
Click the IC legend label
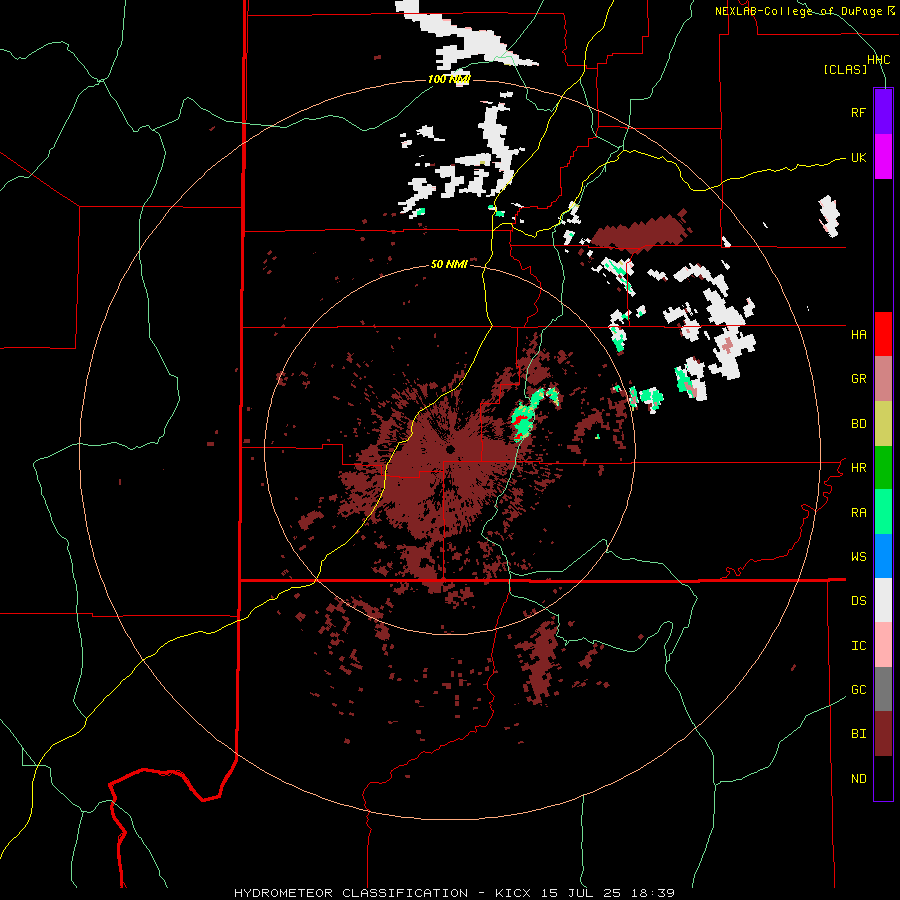(x=858, y=646)
